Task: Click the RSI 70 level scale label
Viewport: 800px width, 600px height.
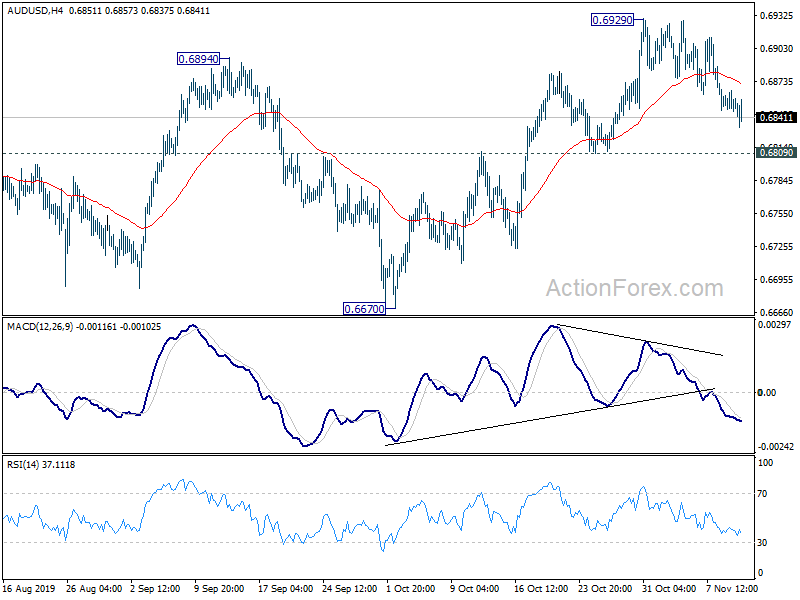Action: click(762, 493)
